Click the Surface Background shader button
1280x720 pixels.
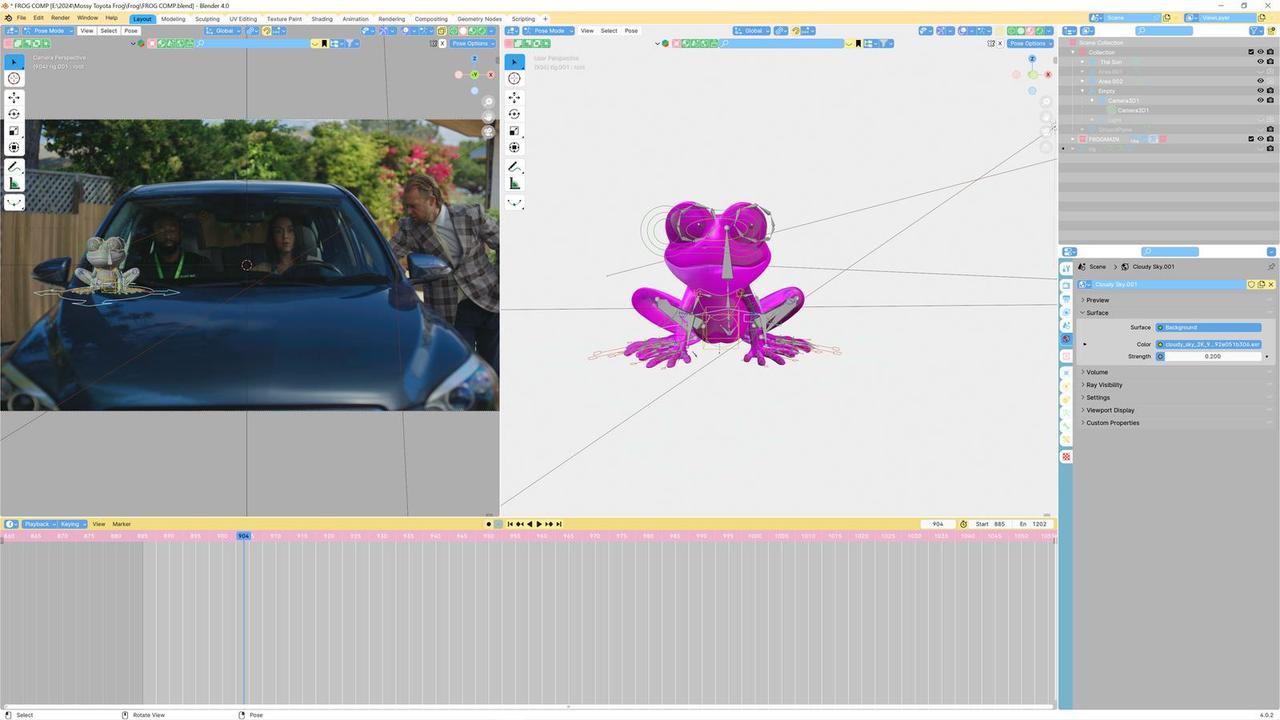click(x=1208, y=328)
